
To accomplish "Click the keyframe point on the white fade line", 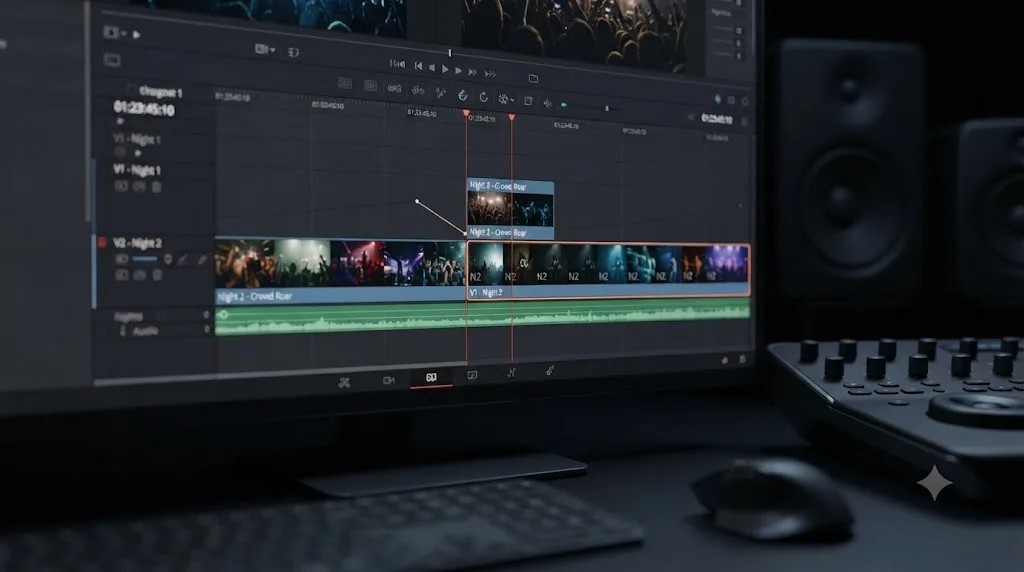I will 417,201.
